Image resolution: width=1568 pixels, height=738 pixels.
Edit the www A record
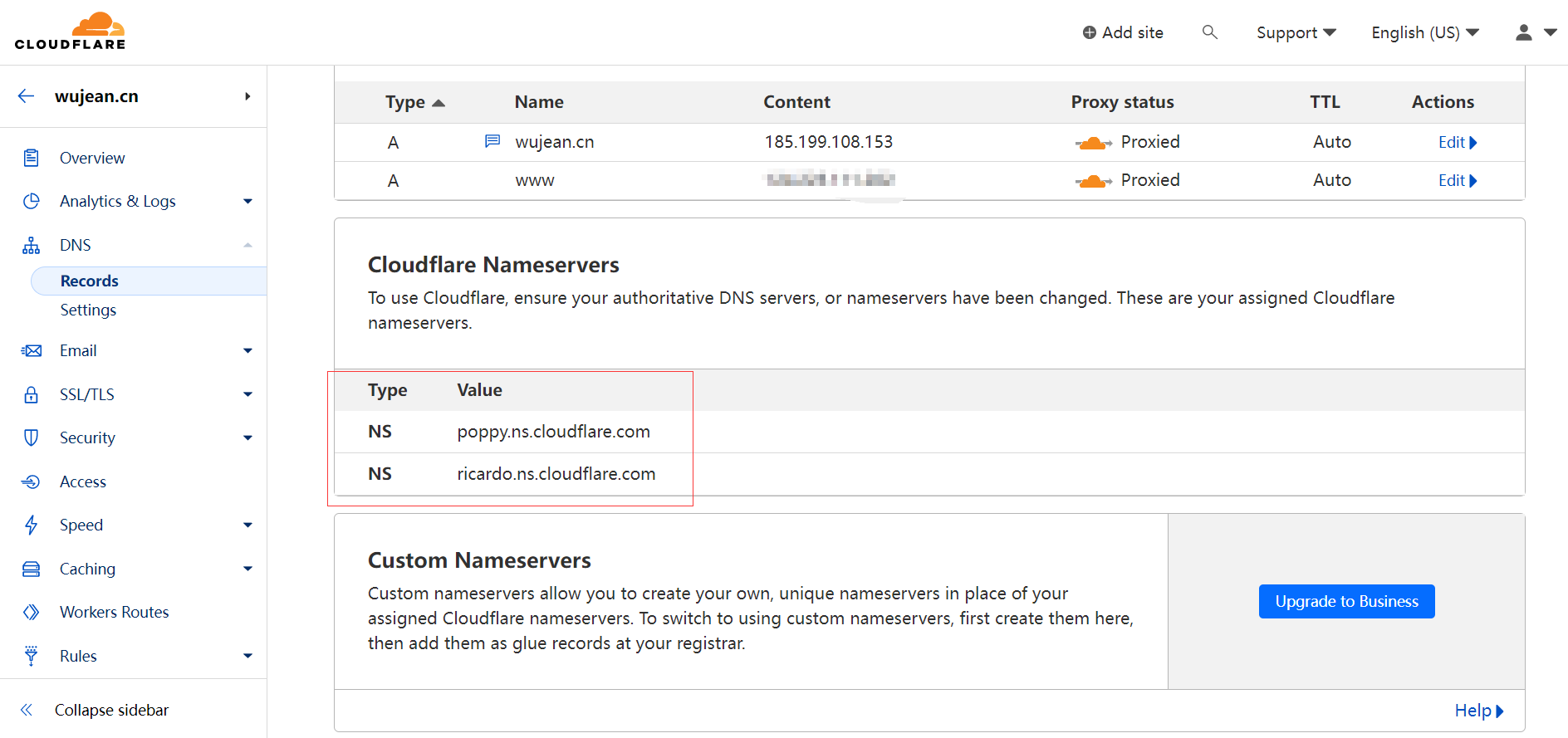click(1458, 180)
